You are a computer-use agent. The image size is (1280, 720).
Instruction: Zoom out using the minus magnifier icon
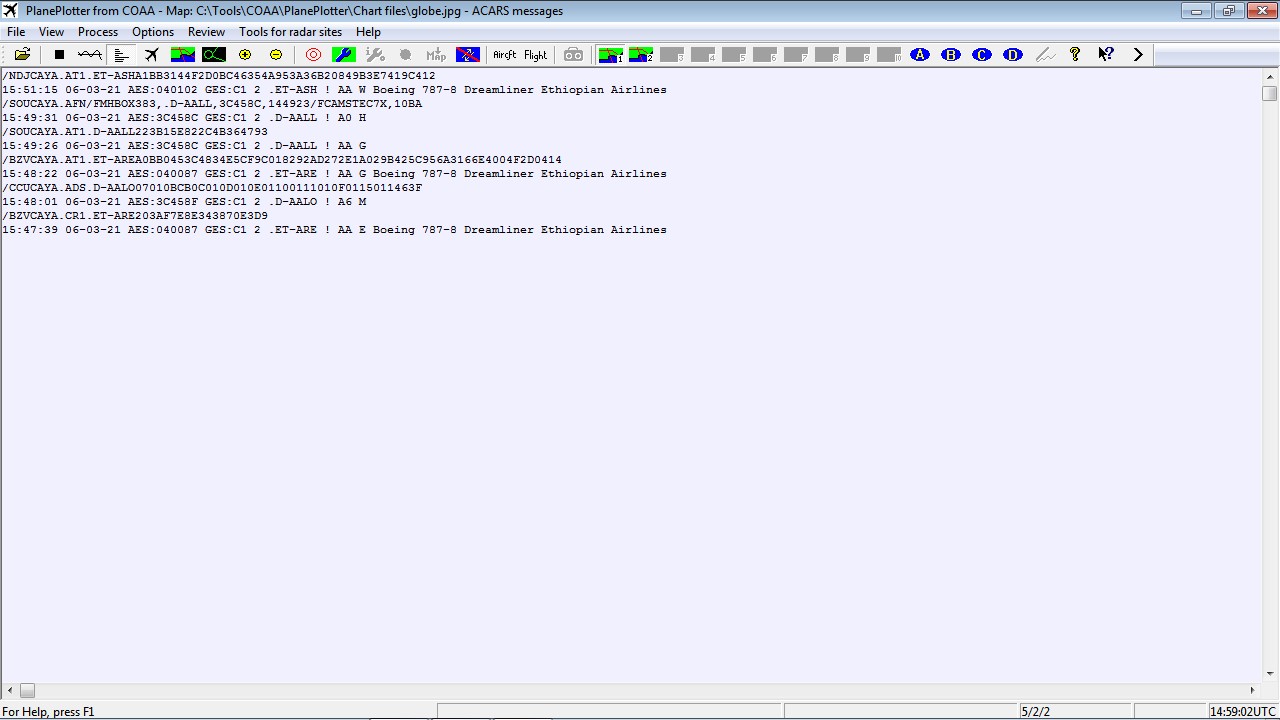(x=275, y=54)
